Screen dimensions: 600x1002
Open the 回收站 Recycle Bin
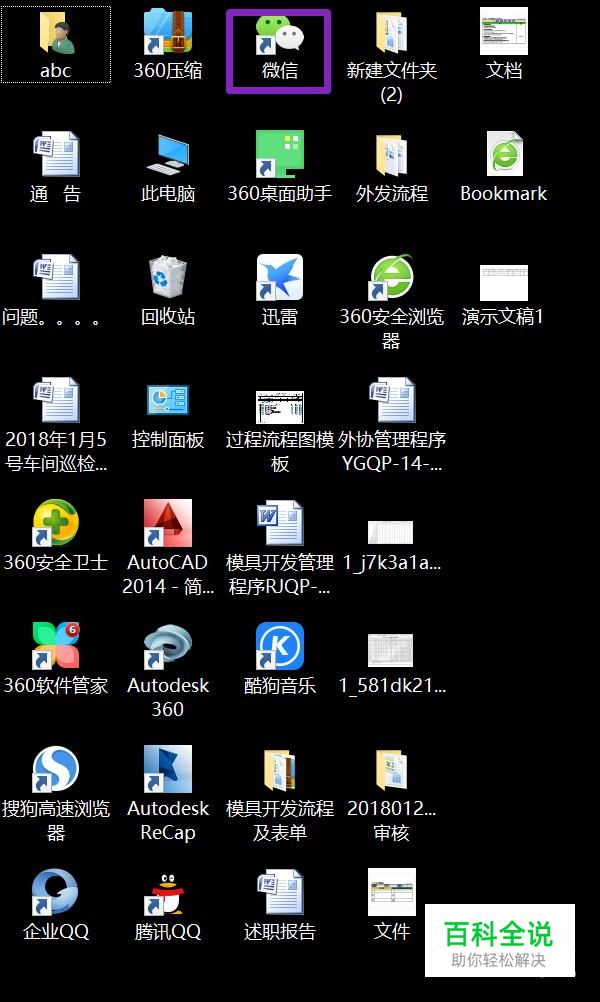click(168, 277)
